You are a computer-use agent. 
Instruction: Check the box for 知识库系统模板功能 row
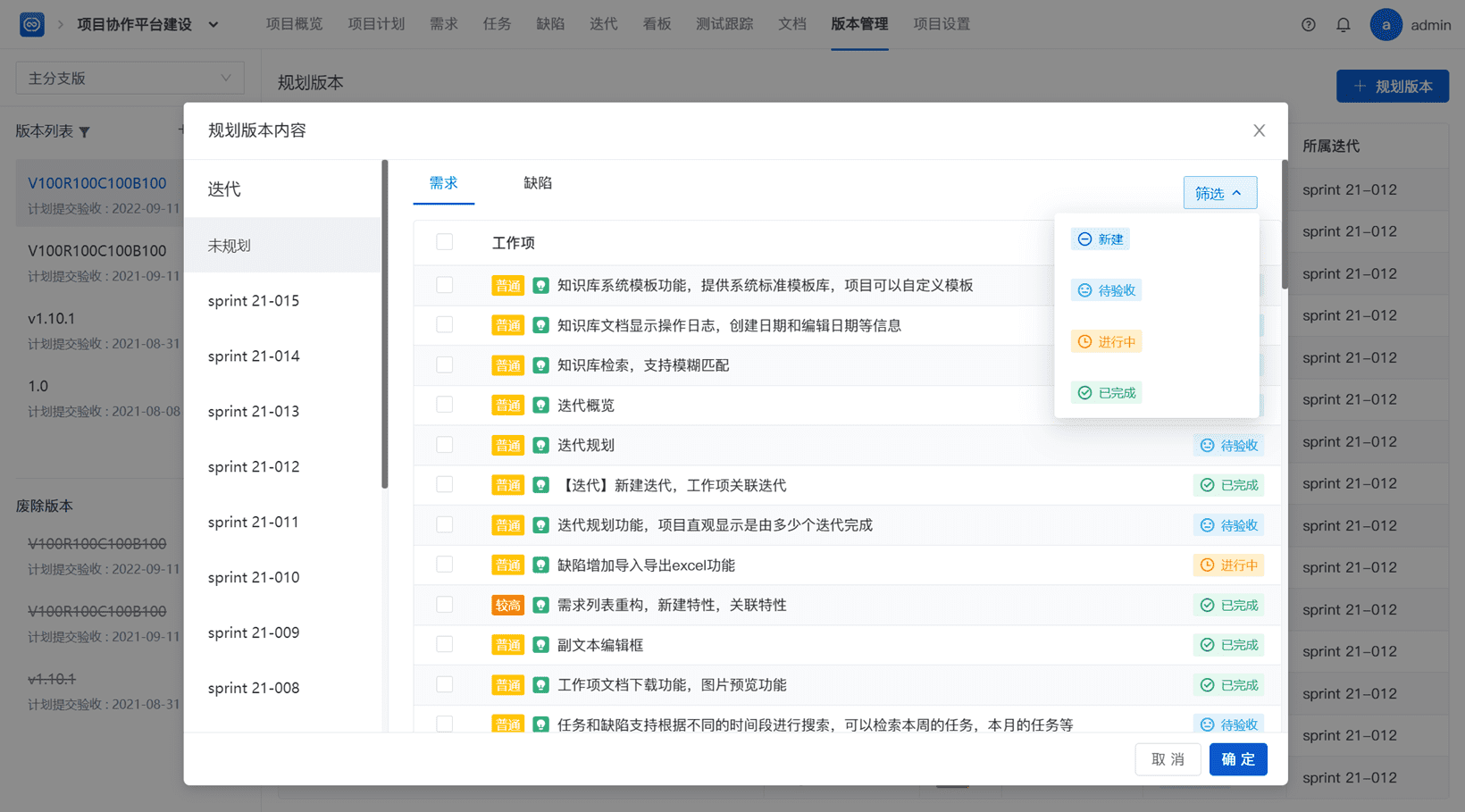click(x=445, y=285)
